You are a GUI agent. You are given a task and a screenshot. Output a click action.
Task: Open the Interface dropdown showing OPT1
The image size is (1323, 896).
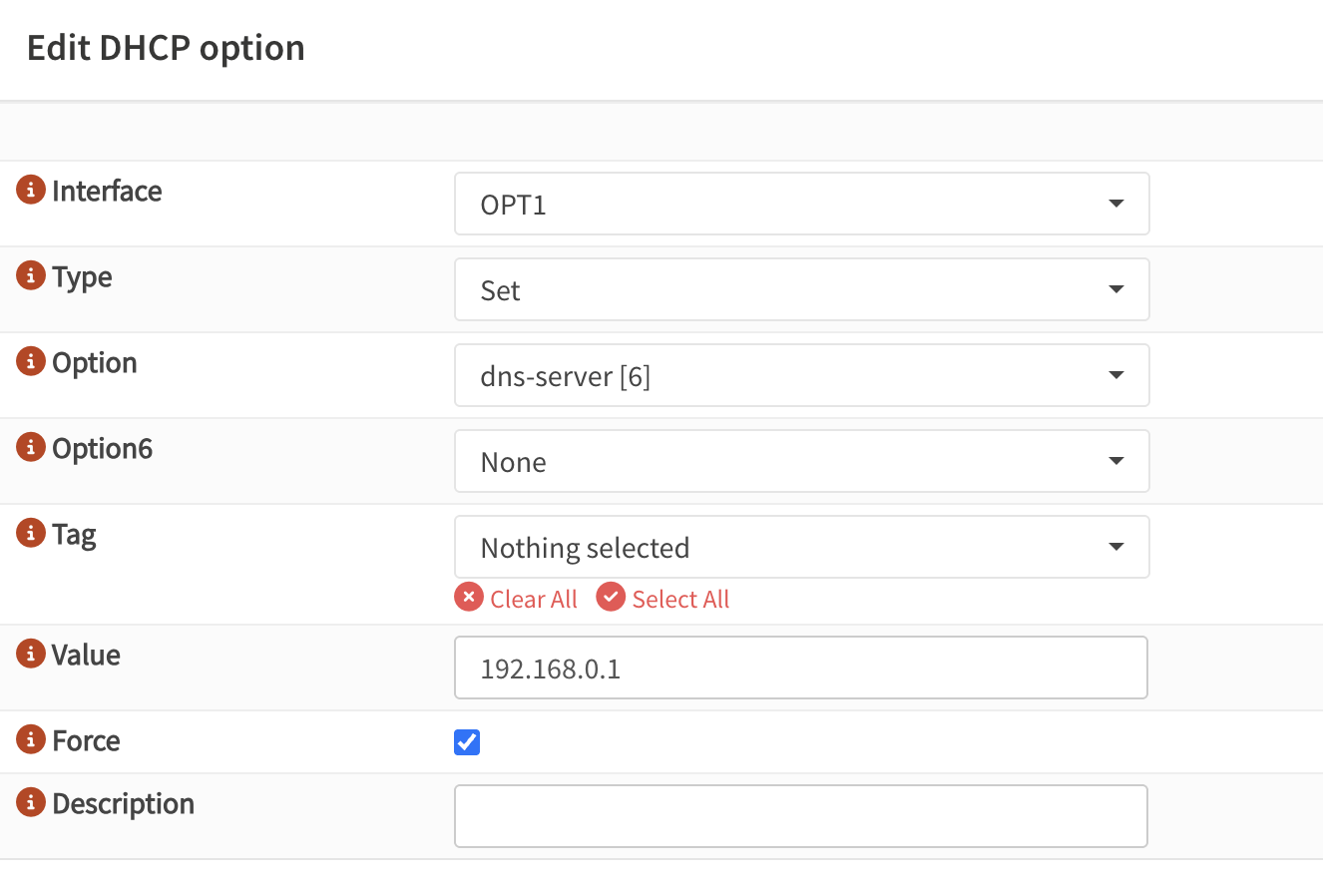(801, 204)
